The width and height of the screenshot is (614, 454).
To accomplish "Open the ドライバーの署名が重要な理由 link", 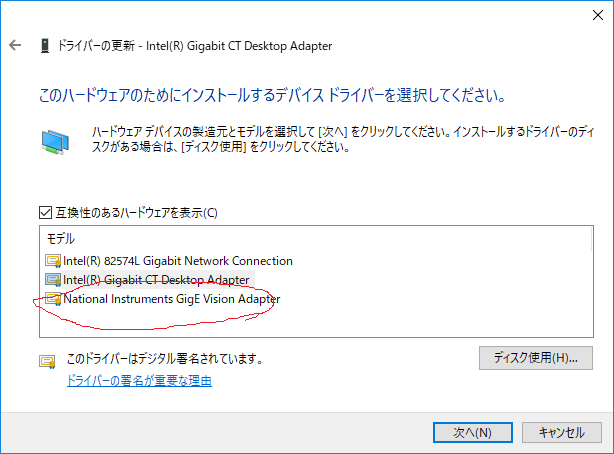I will (139, 381).
